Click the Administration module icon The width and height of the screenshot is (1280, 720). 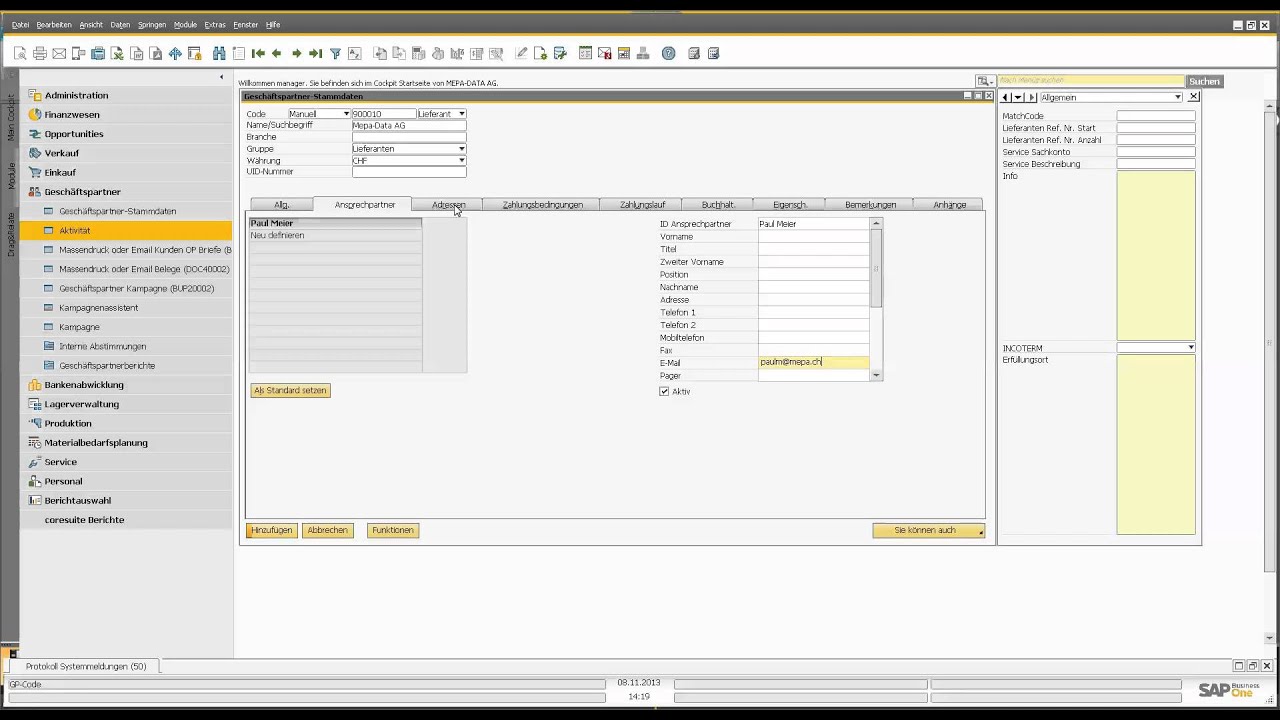35,95
